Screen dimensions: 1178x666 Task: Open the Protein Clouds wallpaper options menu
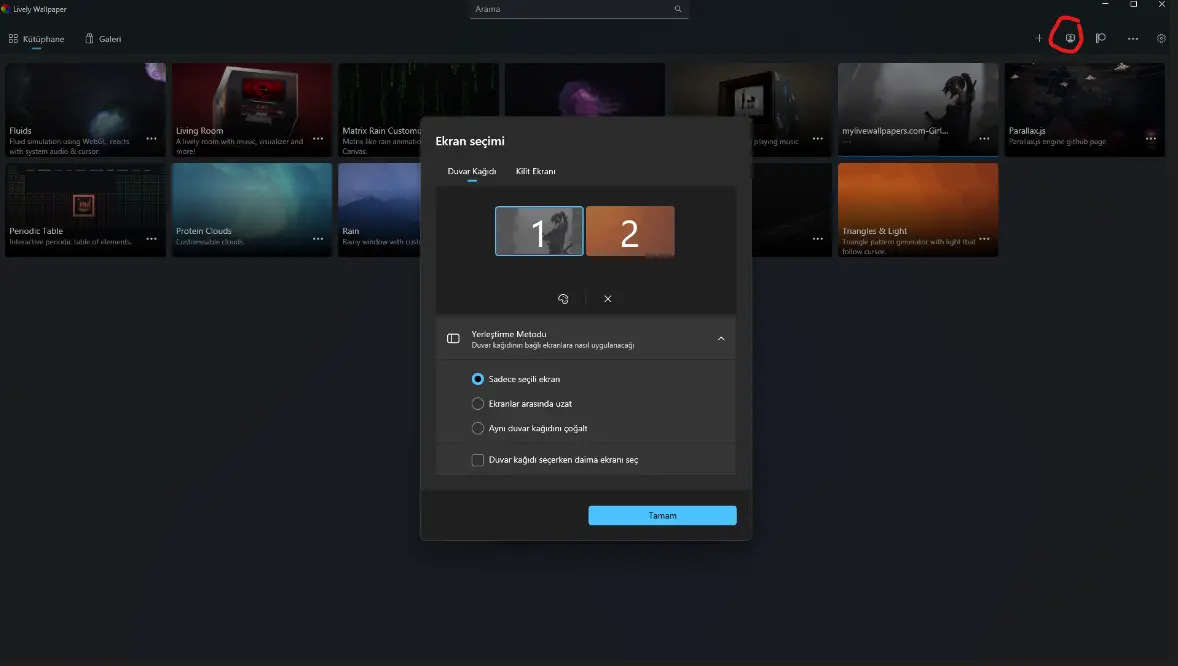[x=318, y=239]
